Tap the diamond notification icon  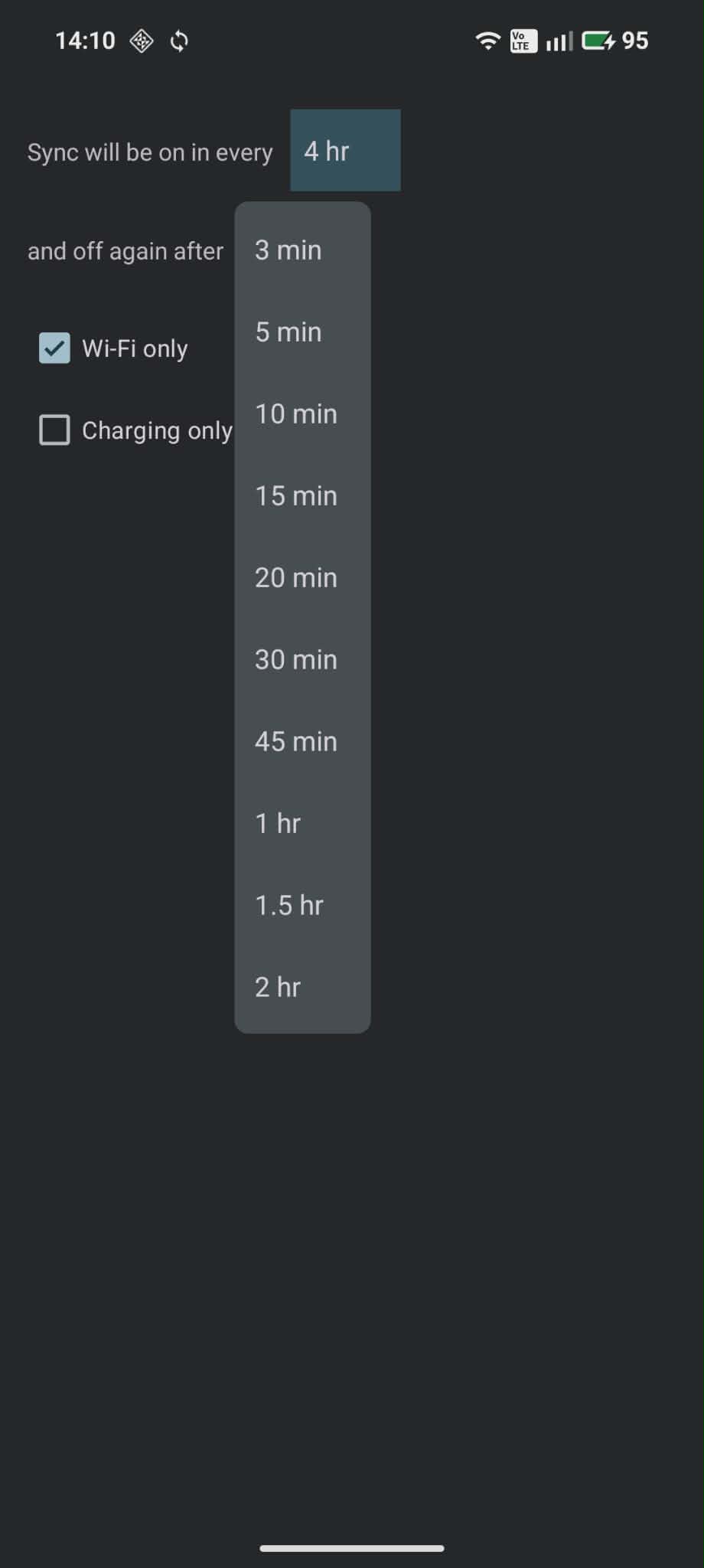click(142, 41)
